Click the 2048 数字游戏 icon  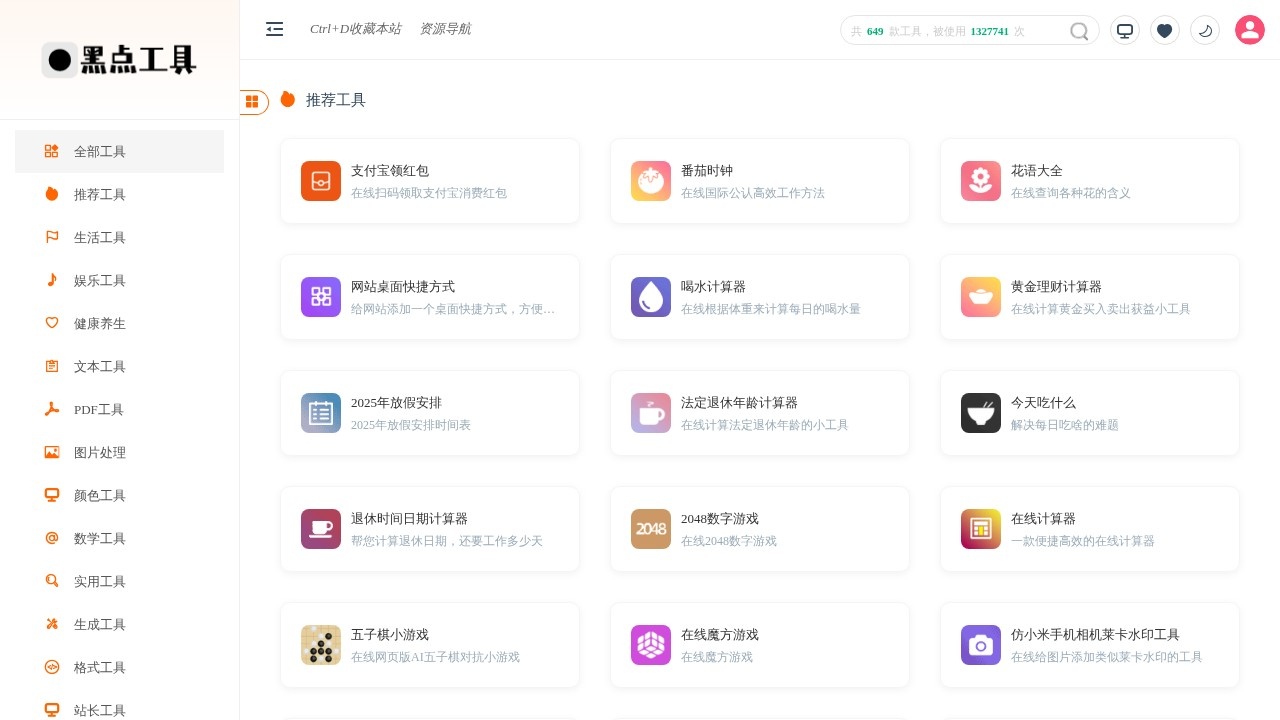pyautogui.click(x=650, y=529)
